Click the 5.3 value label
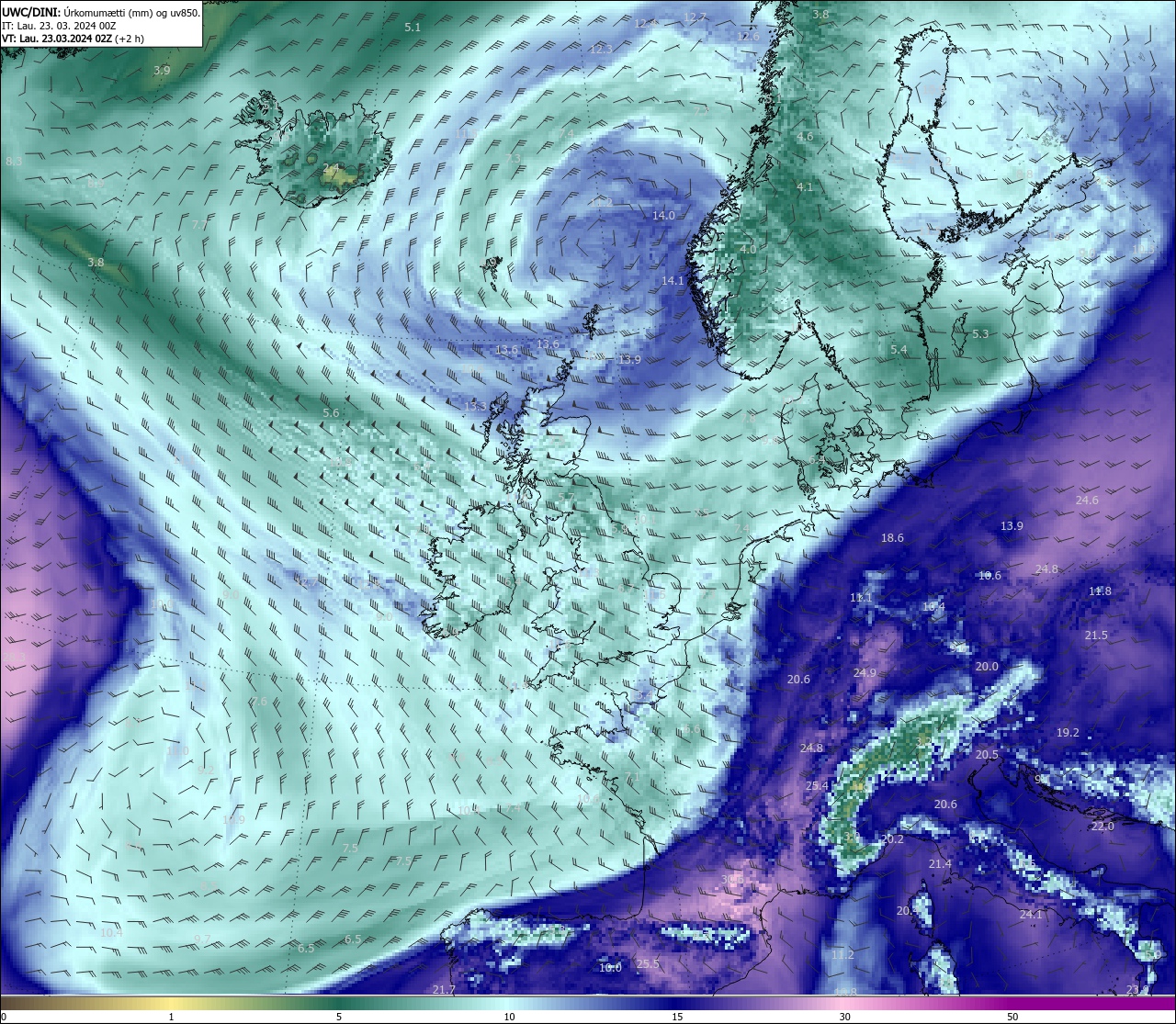The image size is (1176, 1024). [980, 333]
